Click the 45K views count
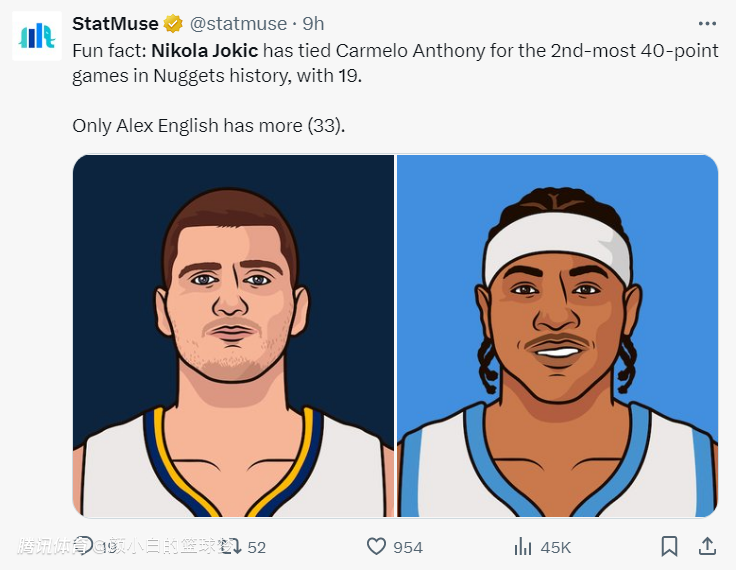The height and width of the screenshot is (570, 736). [556, 547]
